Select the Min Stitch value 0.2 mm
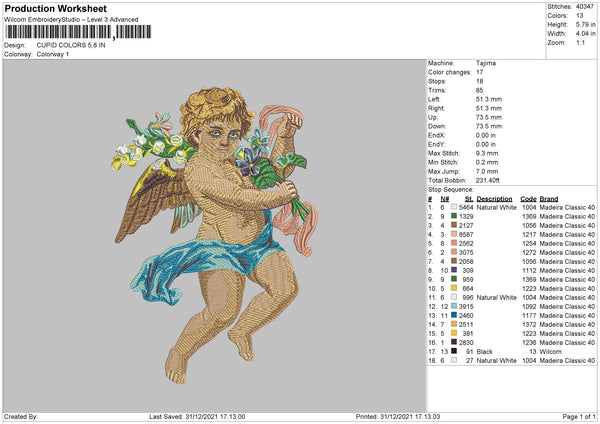 click(x=487, y=162)
